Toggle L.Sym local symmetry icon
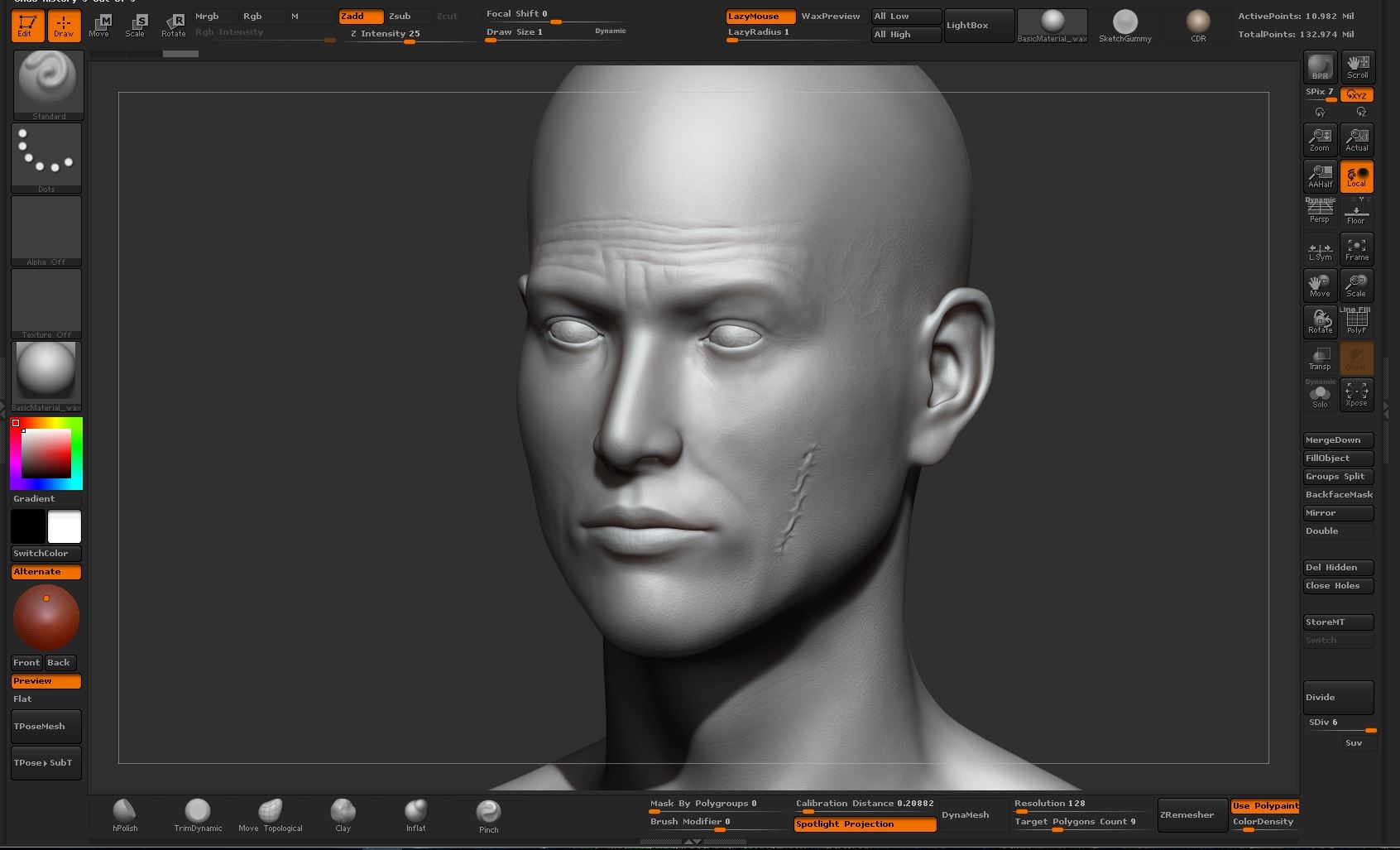 pyautogui.click(x=1320, y=249)
